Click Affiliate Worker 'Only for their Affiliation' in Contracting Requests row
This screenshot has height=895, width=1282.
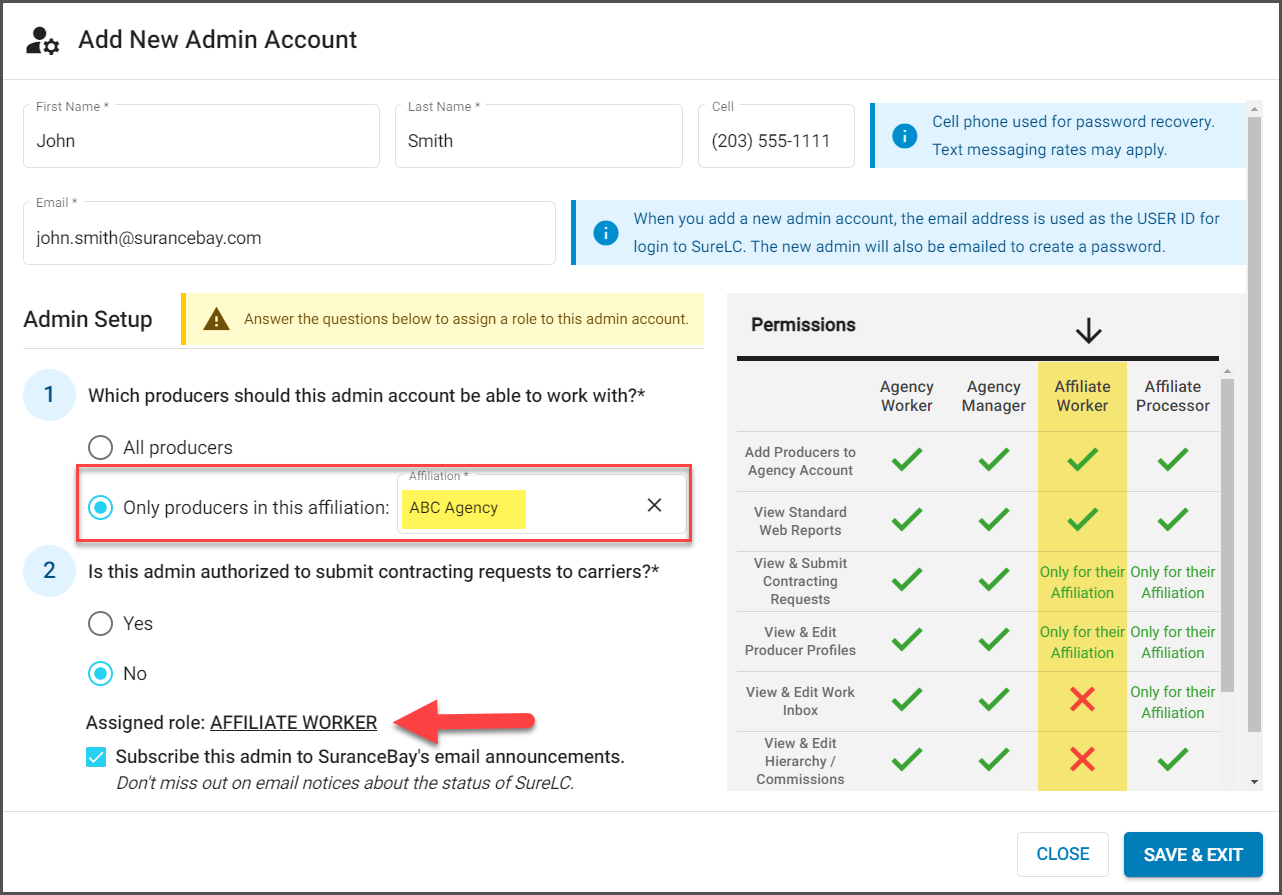coord(1082,582)
